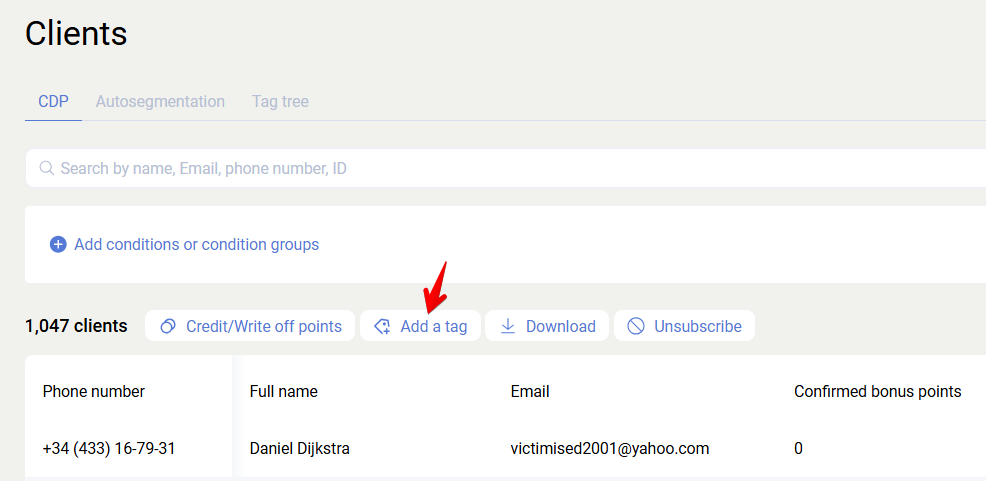Click the crossed-circle Unsubscribe icon

[x=636, y=326]
